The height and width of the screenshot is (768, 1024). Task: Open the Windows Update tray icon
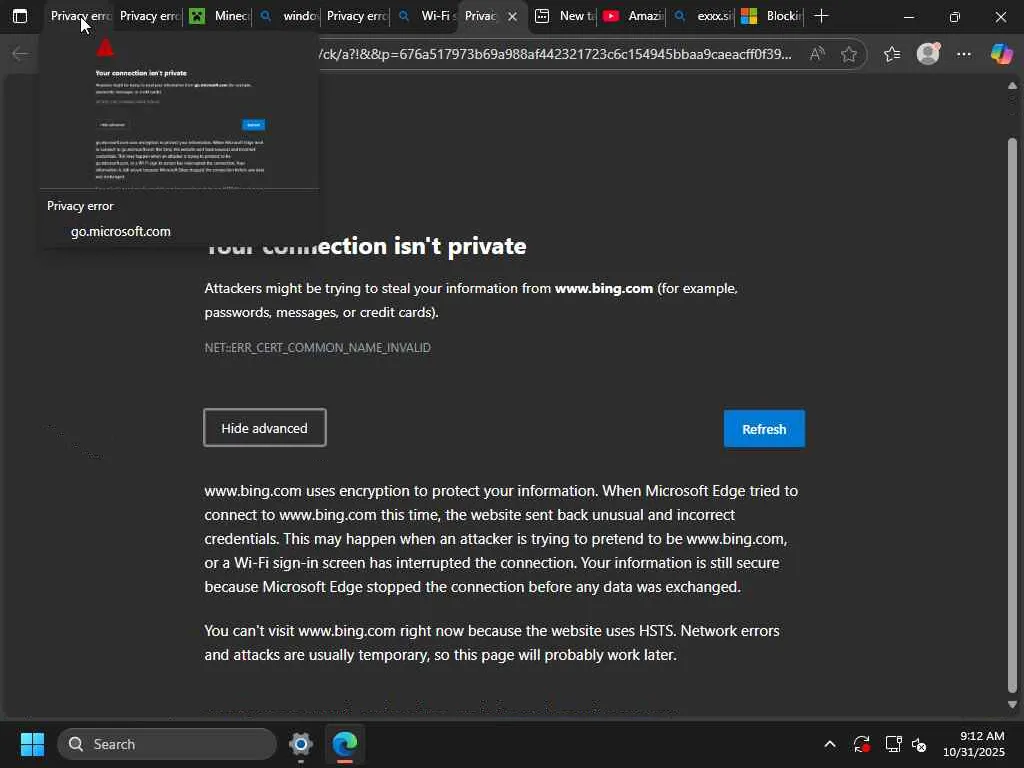(861, 744)
